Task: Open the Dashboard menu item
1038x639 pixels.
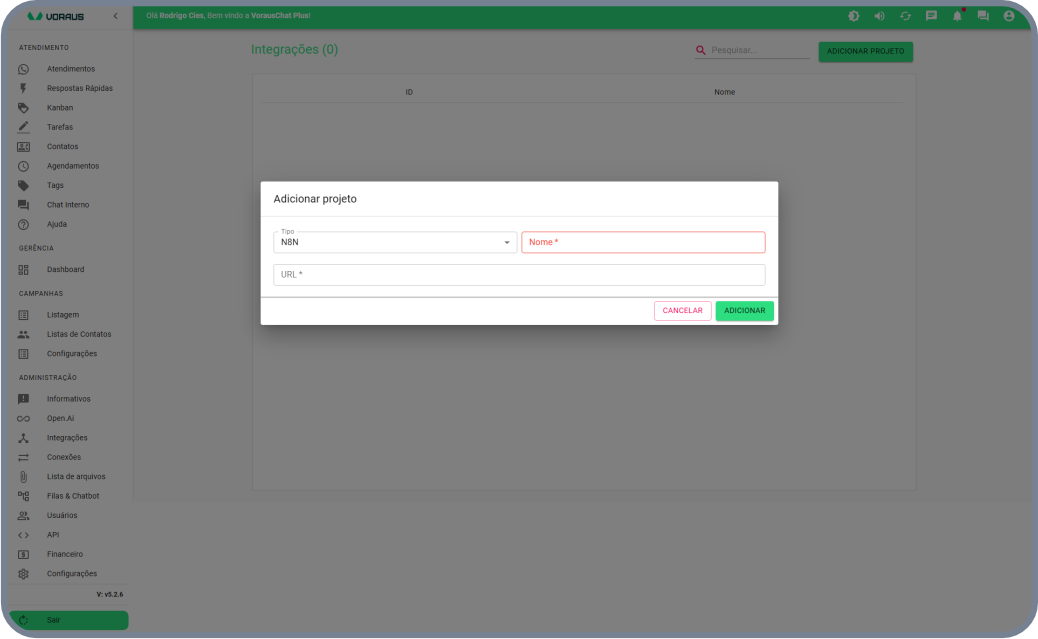Action: coord(65,270)
